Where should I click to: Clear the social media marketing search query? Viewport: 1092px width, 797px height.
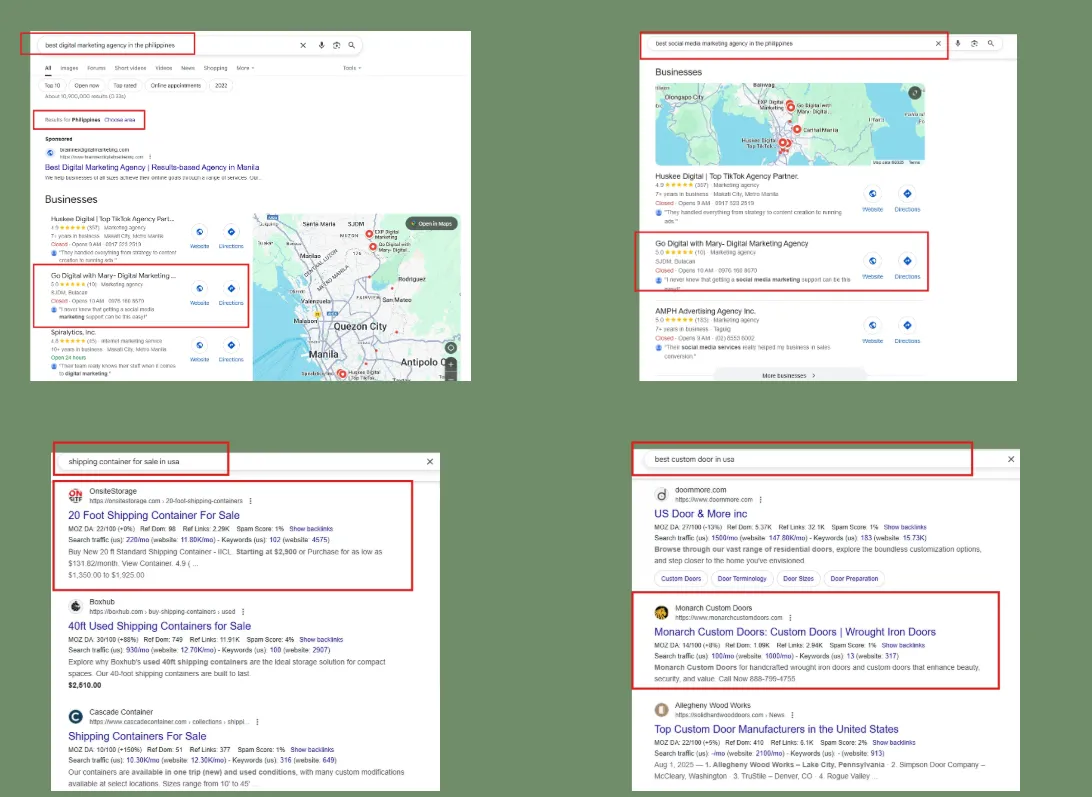click(938, 43)
